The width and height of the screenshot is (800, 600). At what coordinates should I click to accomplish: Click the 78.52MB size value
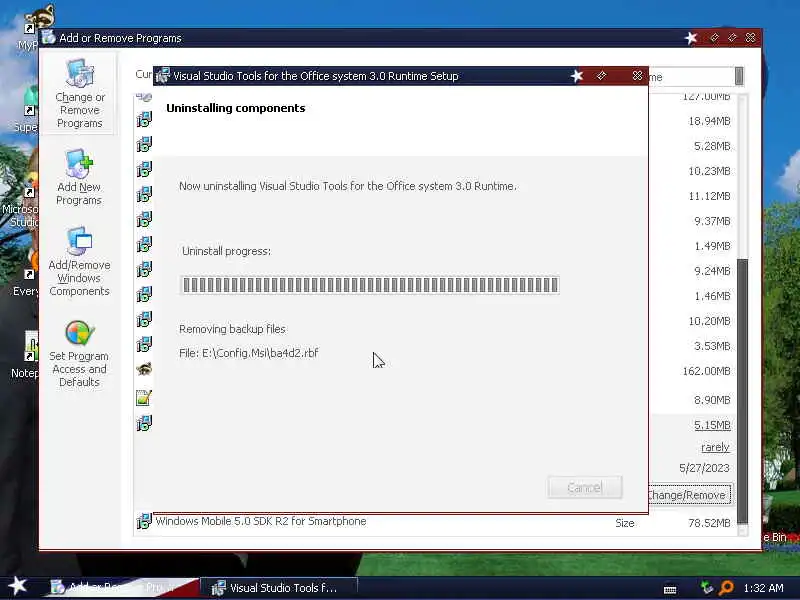pyautogui.click(x=709, y=523)
